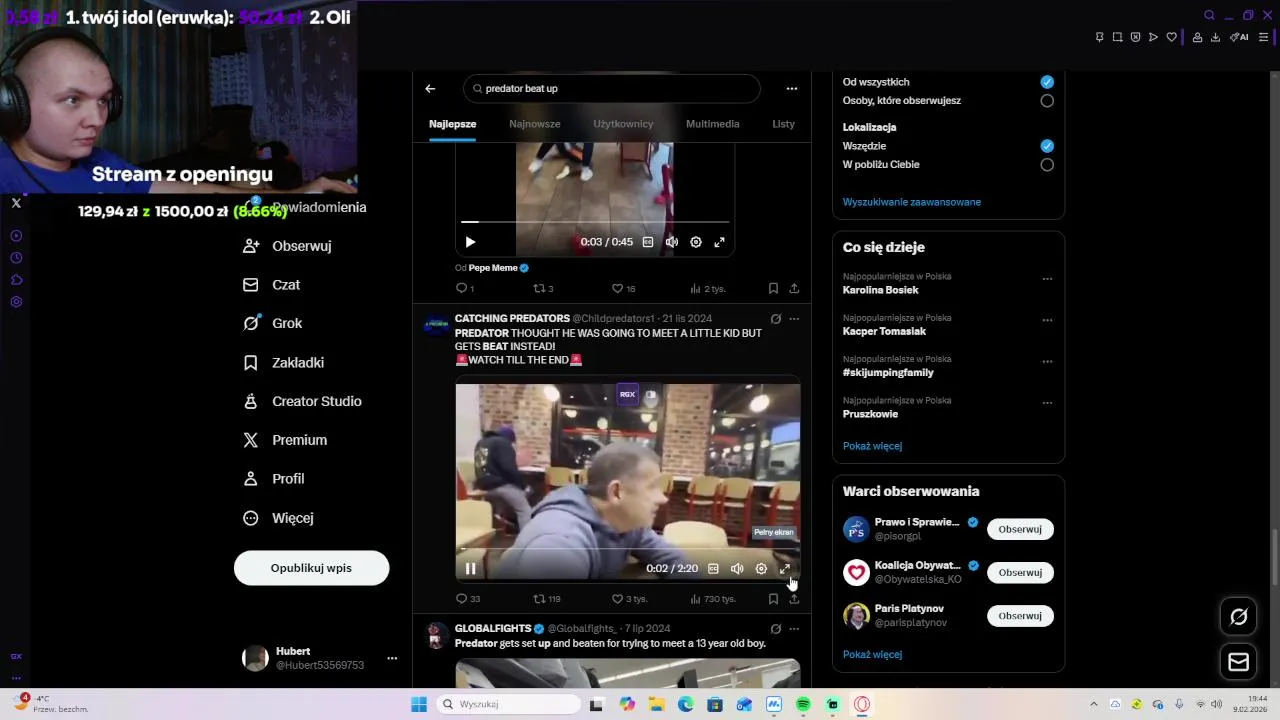Follow Prawo i Sprawiedliwość with Obserwuj
The width and height of the screenshot is (1280, 720).
point(1020,529)
